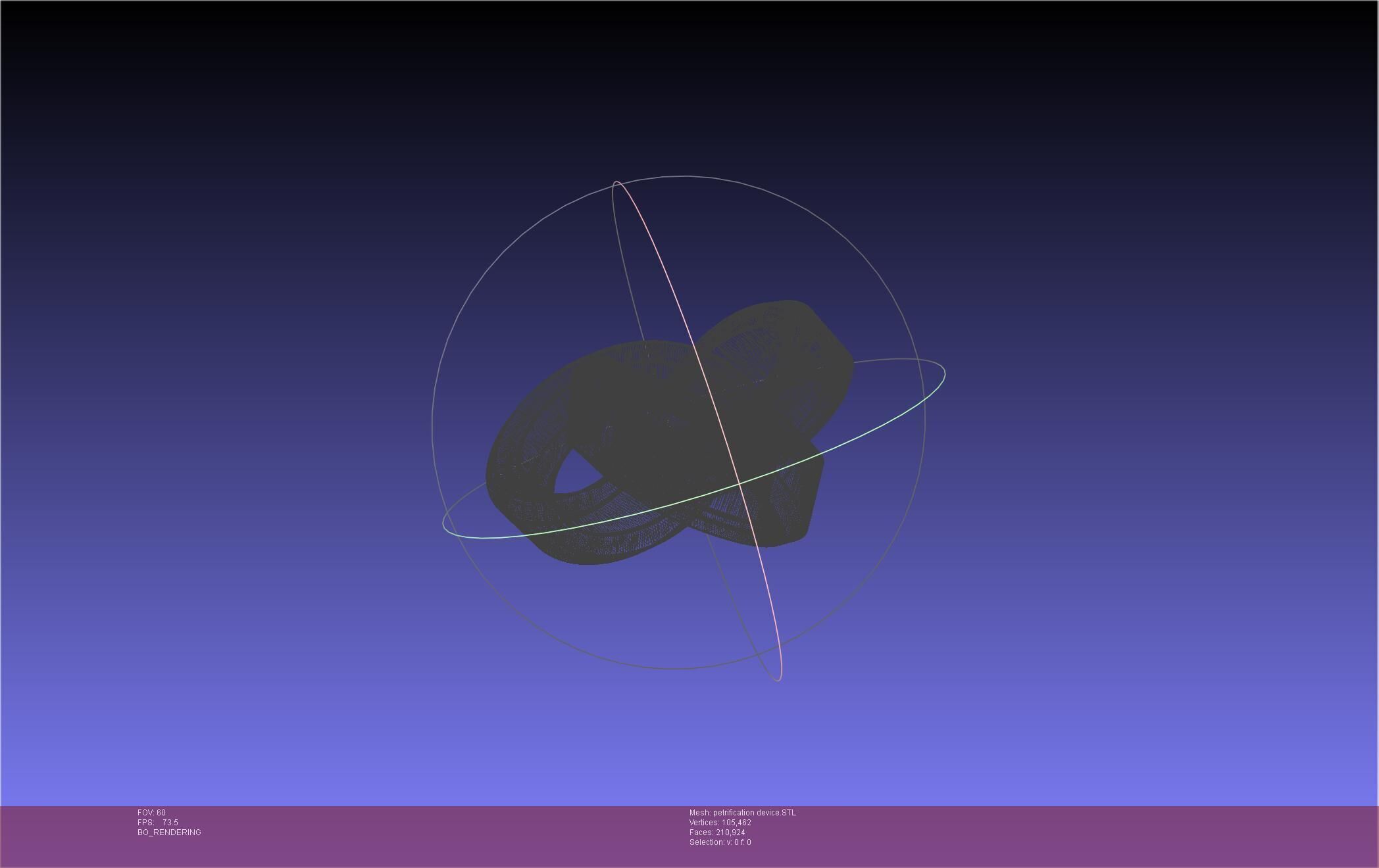The width and height of the screenshot is (1379, 868).
Task: Click the top end of the pink ring
Action: [x=616, y=182]
